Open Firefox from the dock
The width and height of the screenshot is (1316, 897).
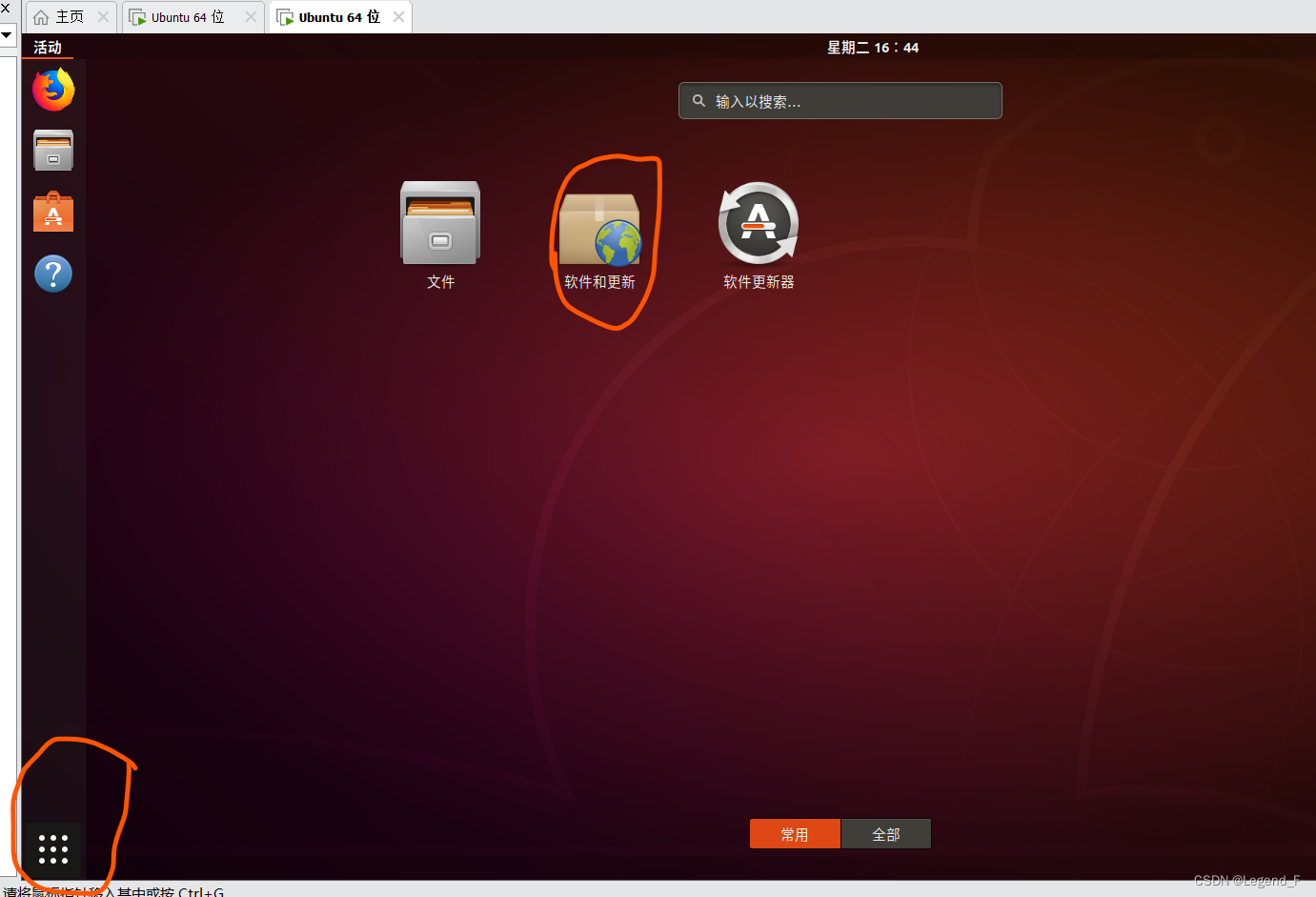[53, 90]
